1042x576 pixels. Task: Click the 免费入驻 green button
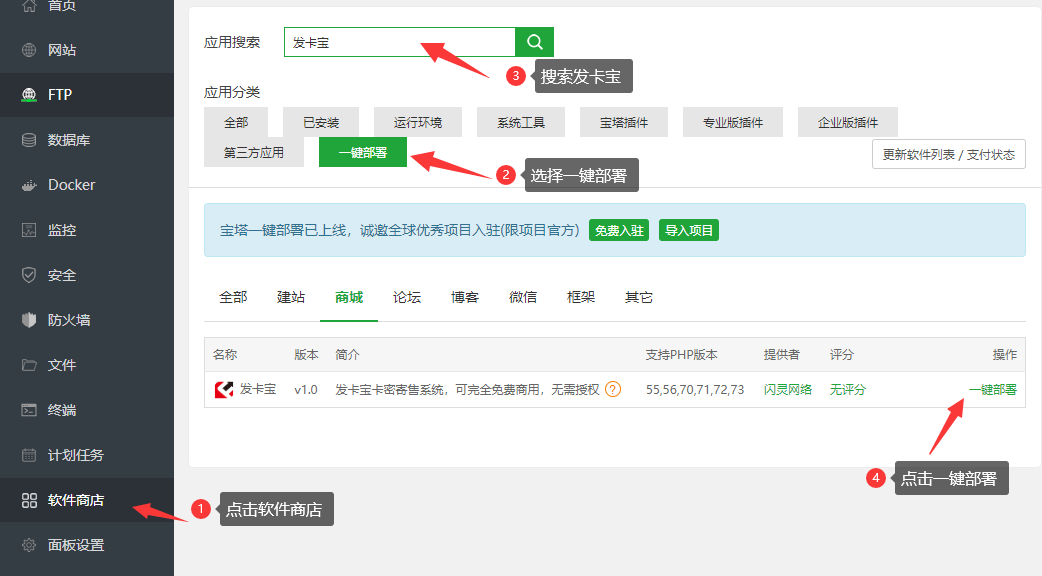619,231
